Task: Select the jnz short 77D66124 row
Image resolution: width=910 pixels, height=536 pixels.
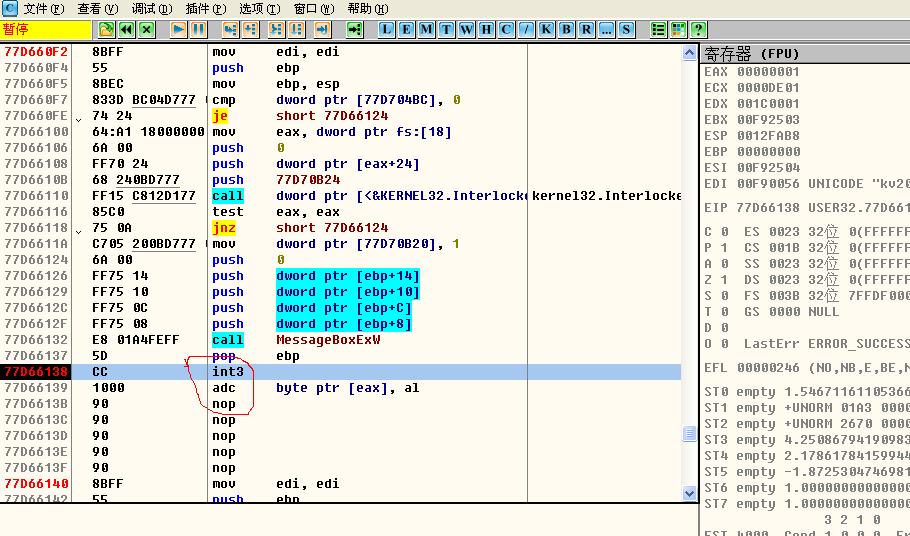Action: (341, 228)
